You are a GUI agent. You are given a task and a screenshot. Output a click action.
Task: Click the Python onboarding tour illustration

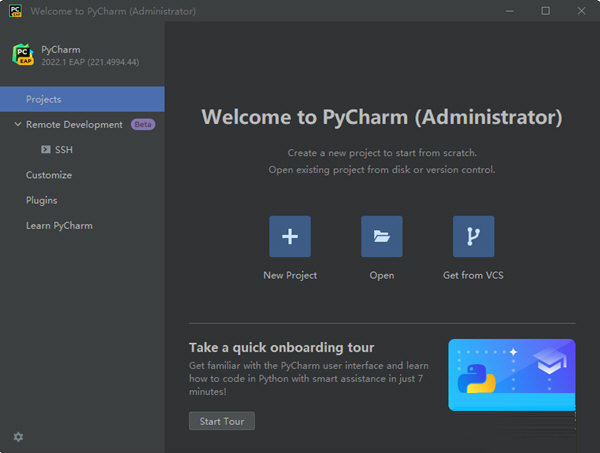(511, 374)
